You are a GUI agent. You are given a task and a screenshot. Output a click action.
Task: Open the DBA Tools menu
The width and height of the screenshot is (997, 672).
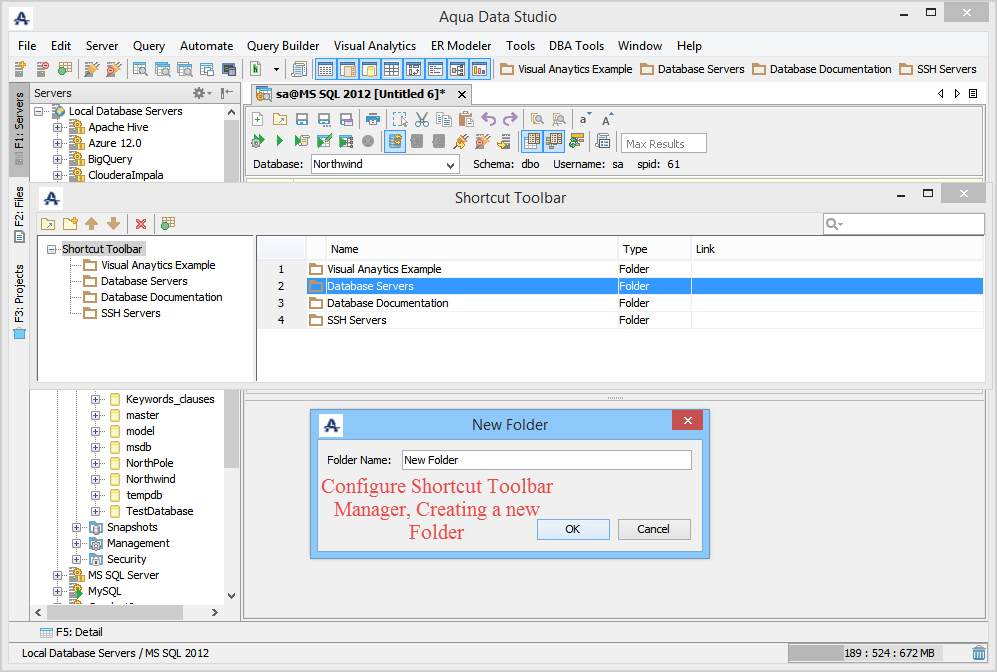point(576,46)
